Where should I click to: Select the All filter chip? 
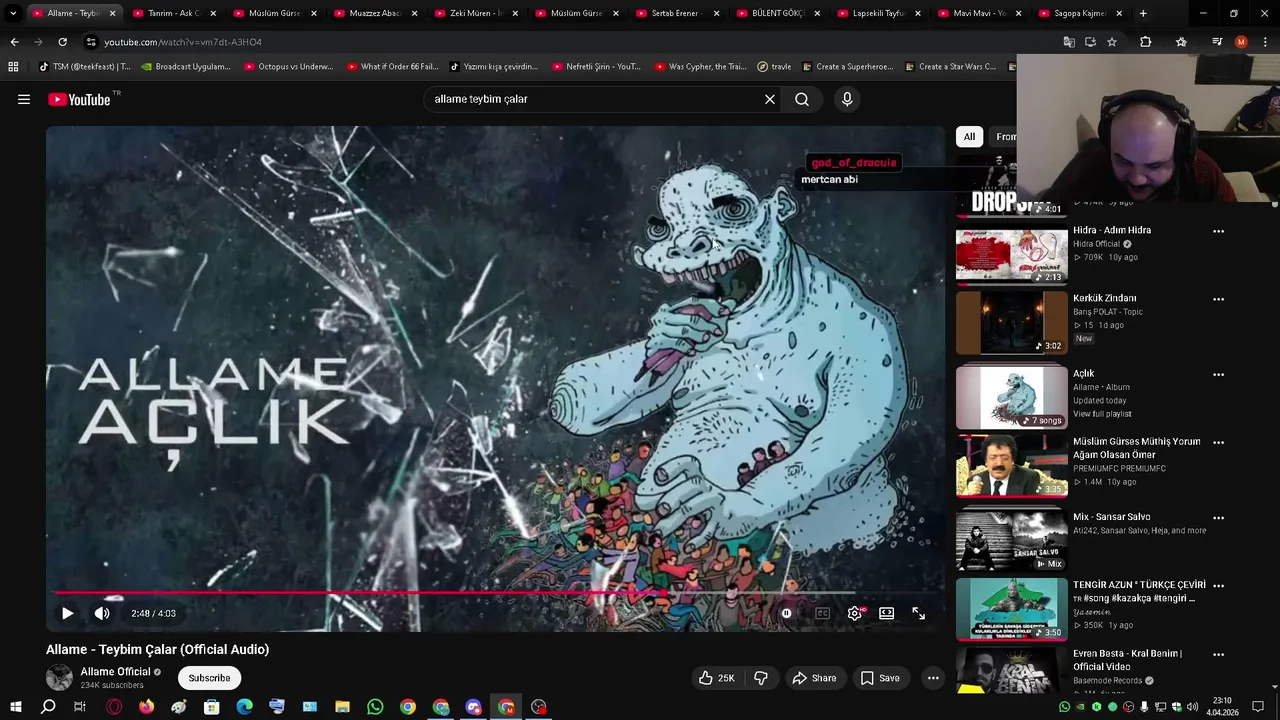point(969,136)
